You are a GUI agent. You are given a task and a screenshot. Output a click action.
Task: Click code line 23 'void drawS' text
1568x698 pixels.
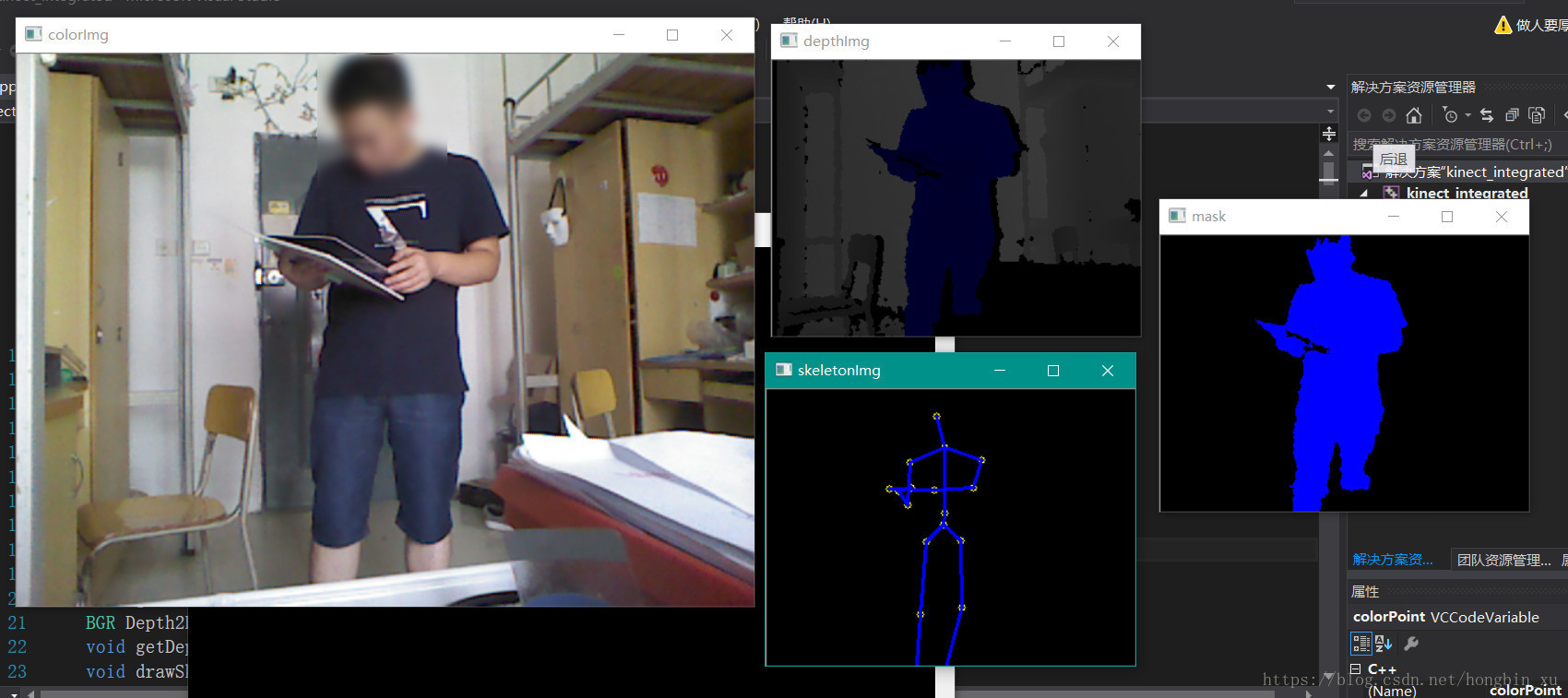tap(137, 672)
